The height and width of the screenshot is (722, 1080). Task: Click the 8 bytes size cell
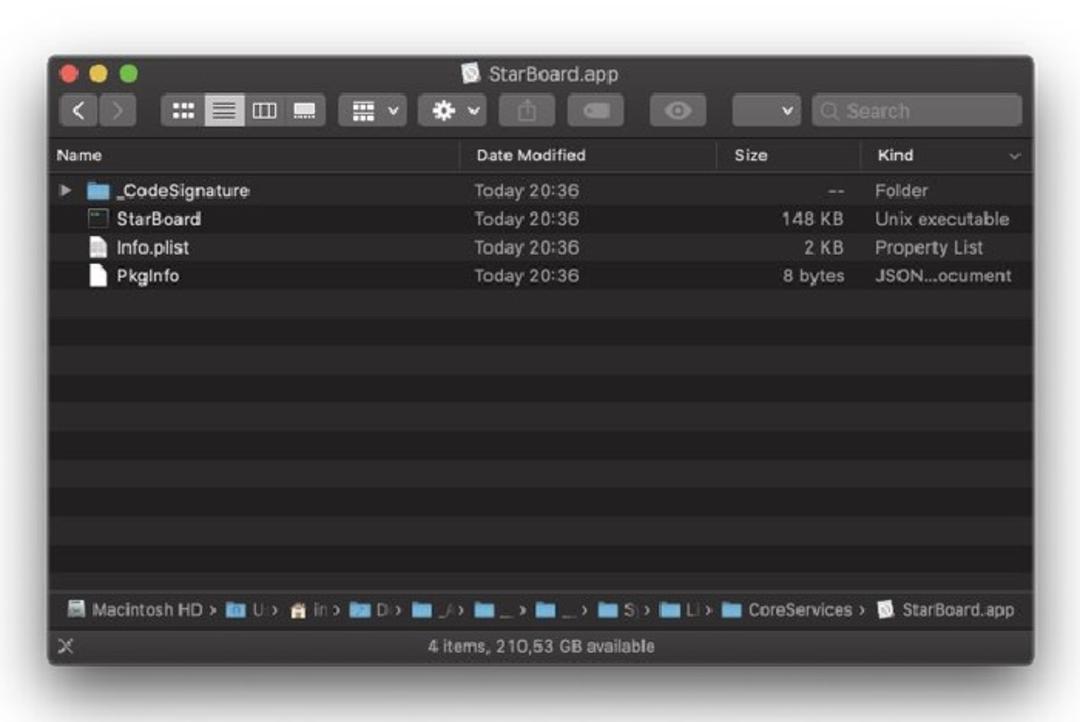tap(813, 276)
